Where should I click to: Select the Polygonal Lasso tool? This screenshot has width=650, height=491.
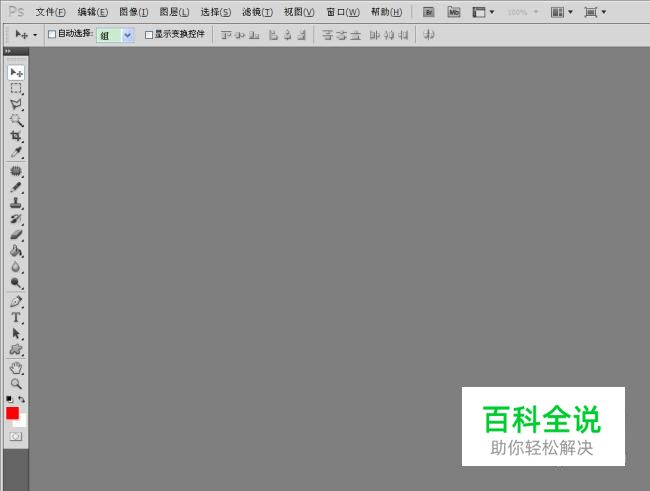(x=16, y=105)
